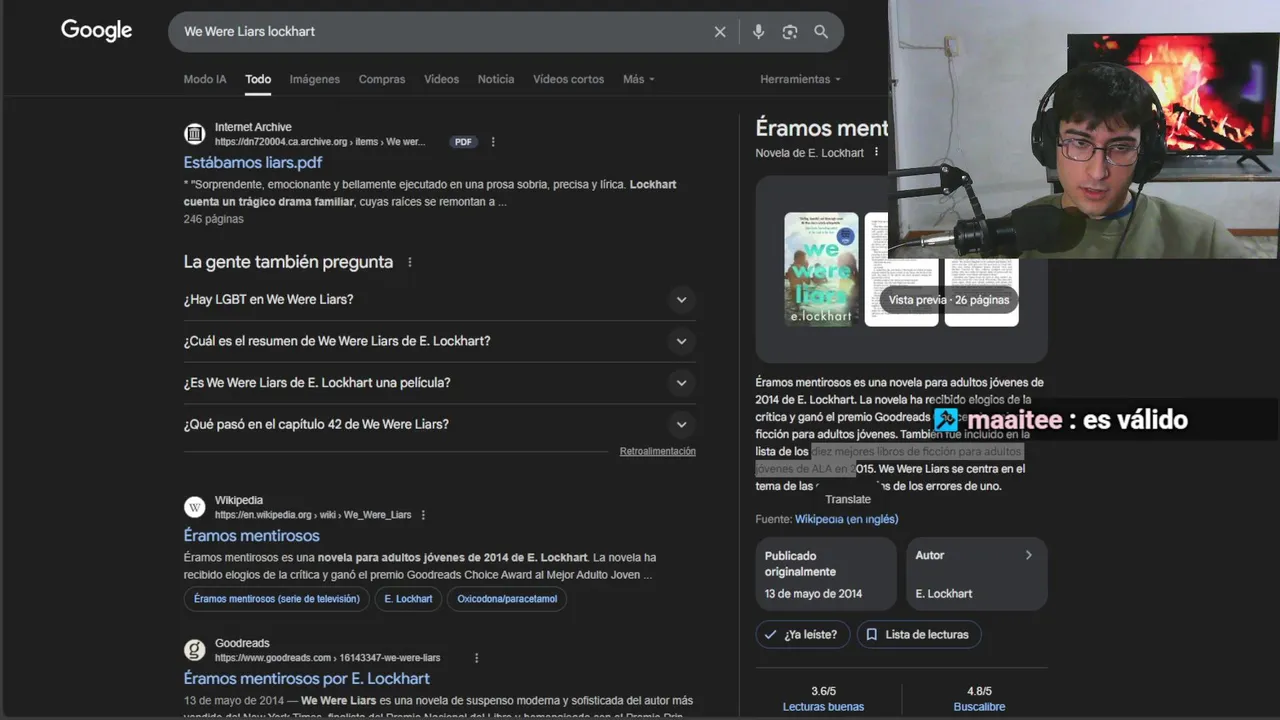
Task: Click the 'Translate' popup on selected text
Action: [848, 499]
